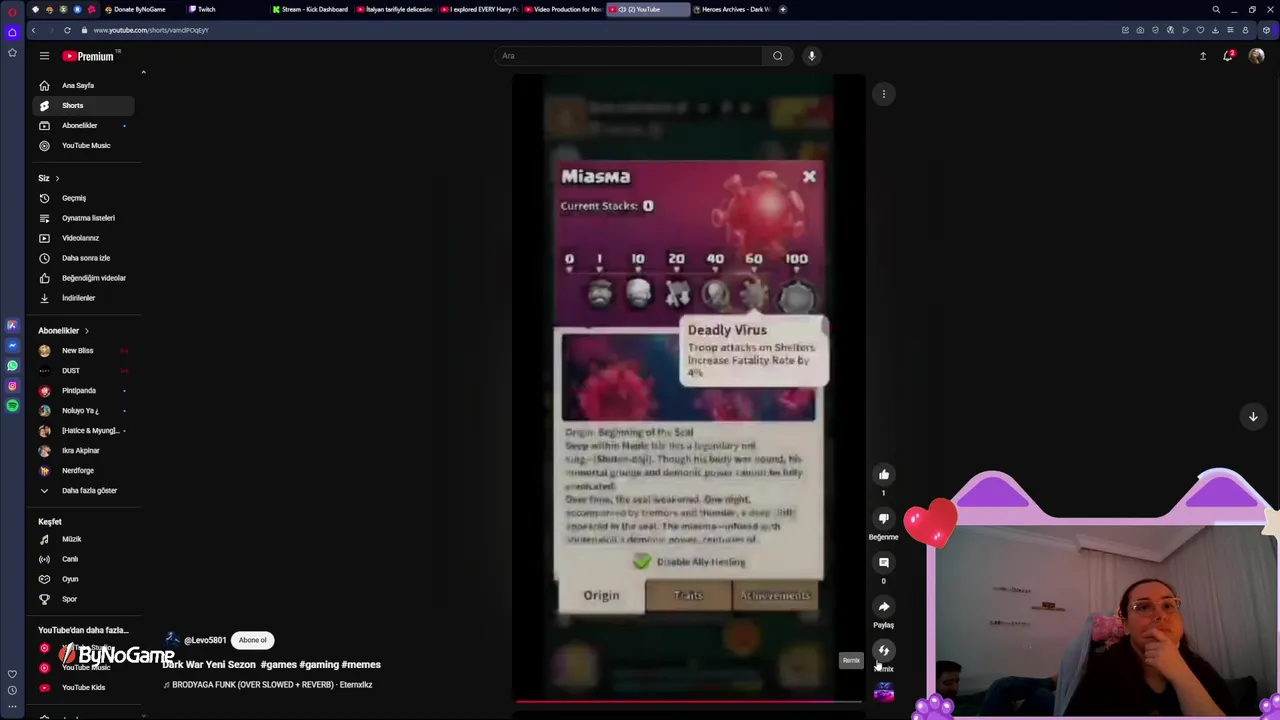Screen dimensions: 1280x720
Task: Reload the page
Action: point(67,30)
